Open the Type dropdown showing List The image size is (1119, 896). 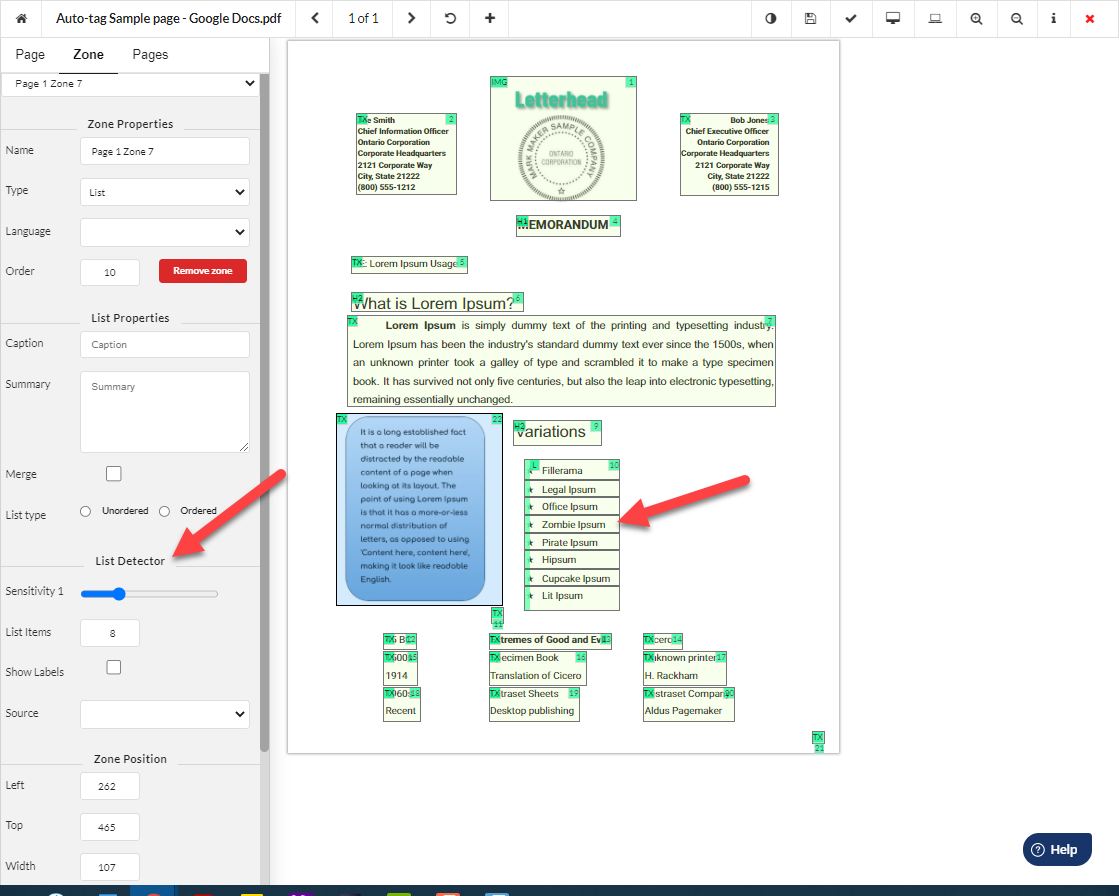coord(164,190)
